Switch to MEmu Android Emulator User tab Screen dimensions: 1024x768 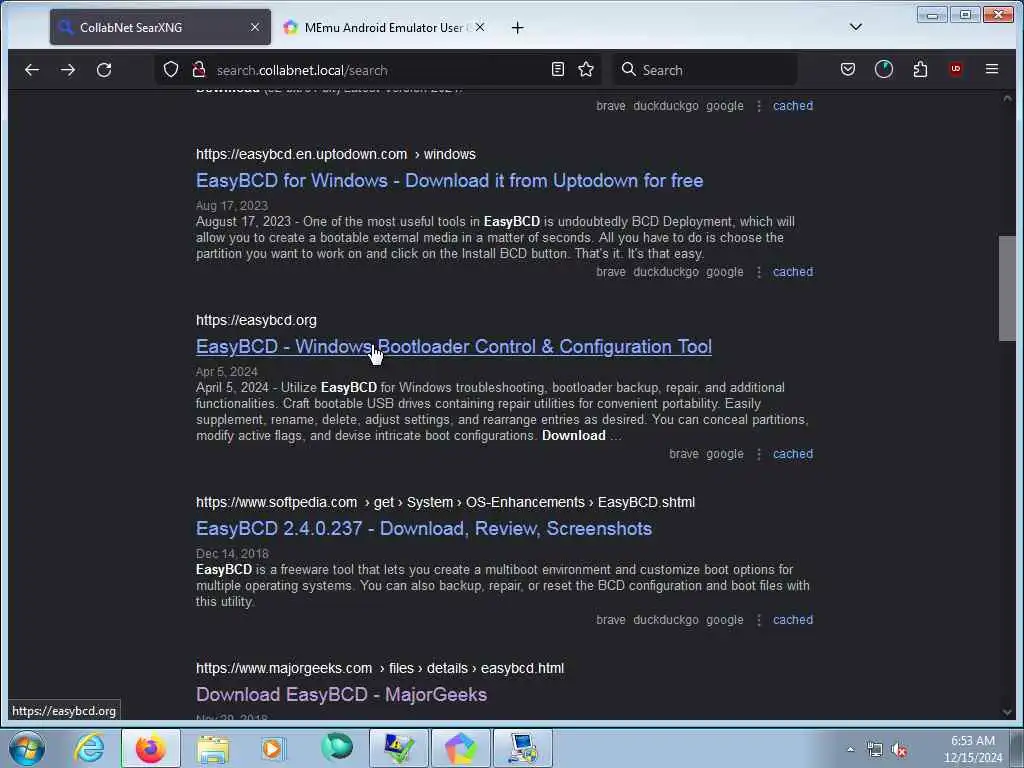[x=382, y=27]
